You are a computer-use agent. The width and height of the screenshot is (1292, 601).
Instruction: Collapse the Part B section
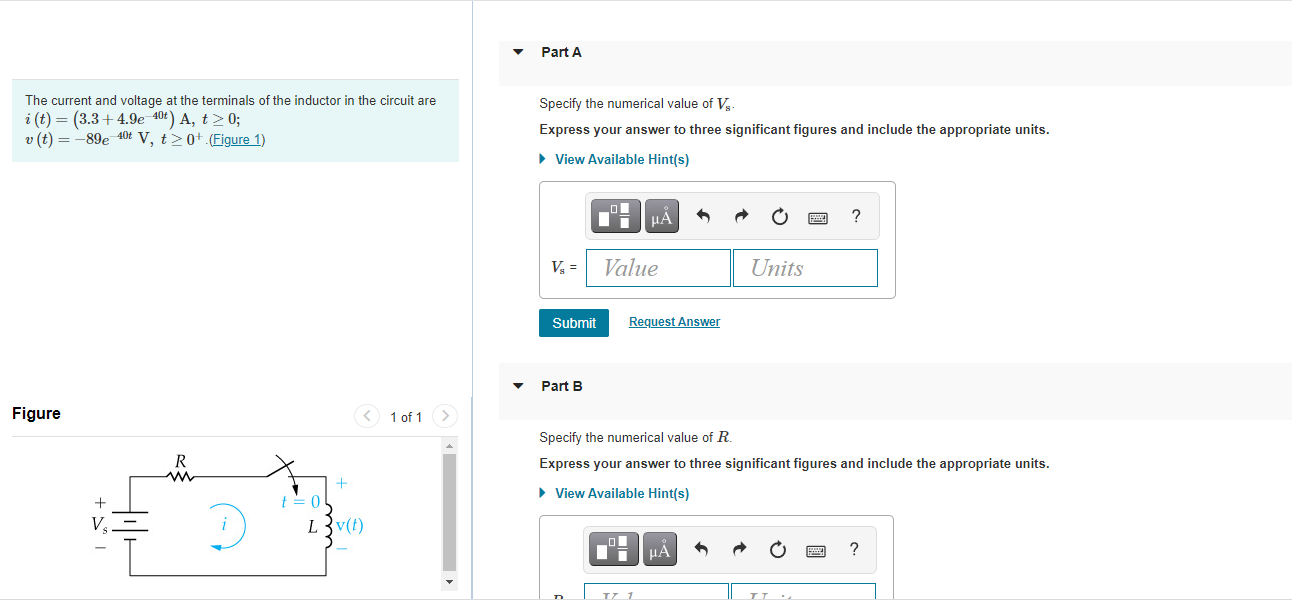[517, 385]
